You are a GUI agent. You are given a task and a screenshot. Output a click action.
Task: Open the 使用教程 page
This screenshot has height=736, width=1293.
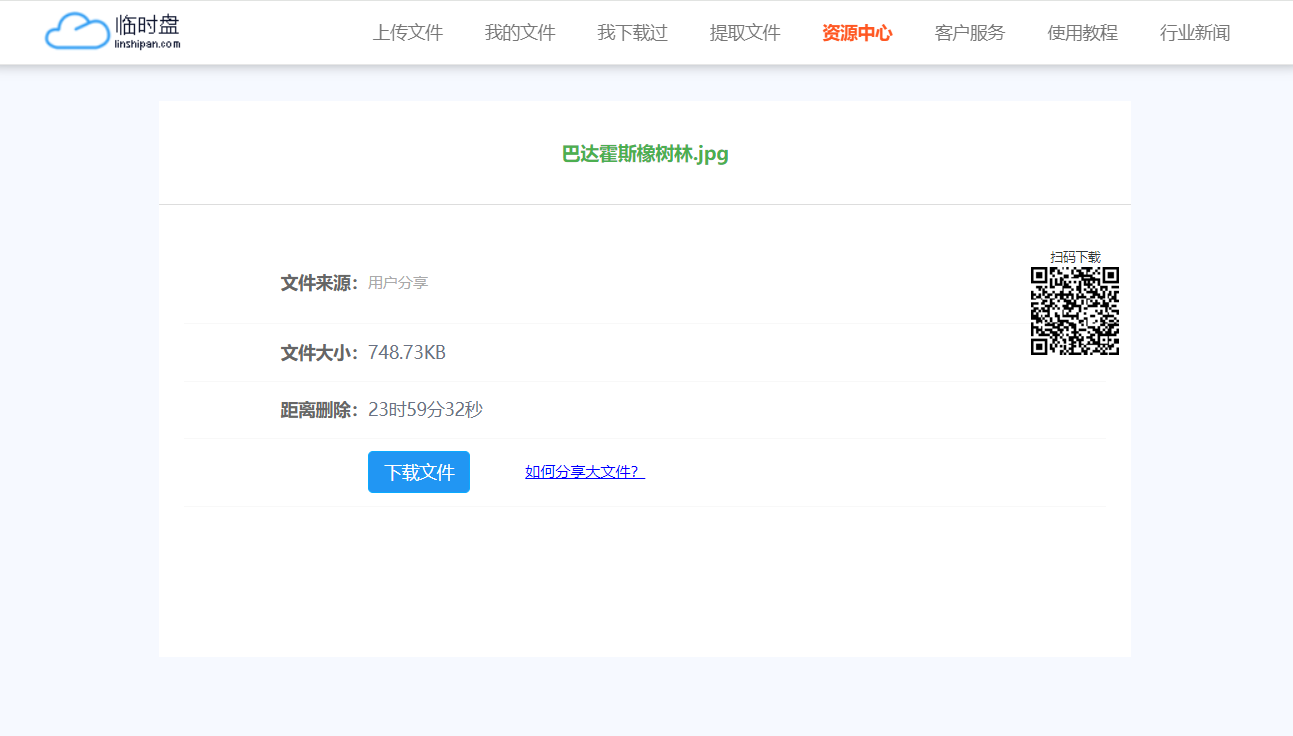point(1082,33)
